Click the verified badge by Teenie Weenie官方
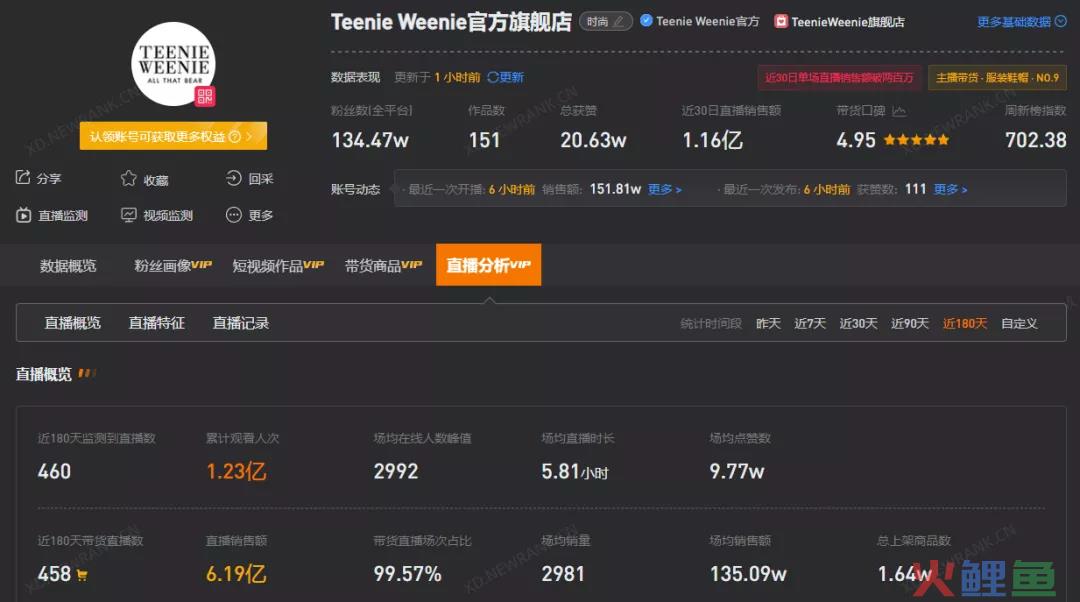This screenshot has height=602, width=1080. pyautogui.click(x=646, y=21)
